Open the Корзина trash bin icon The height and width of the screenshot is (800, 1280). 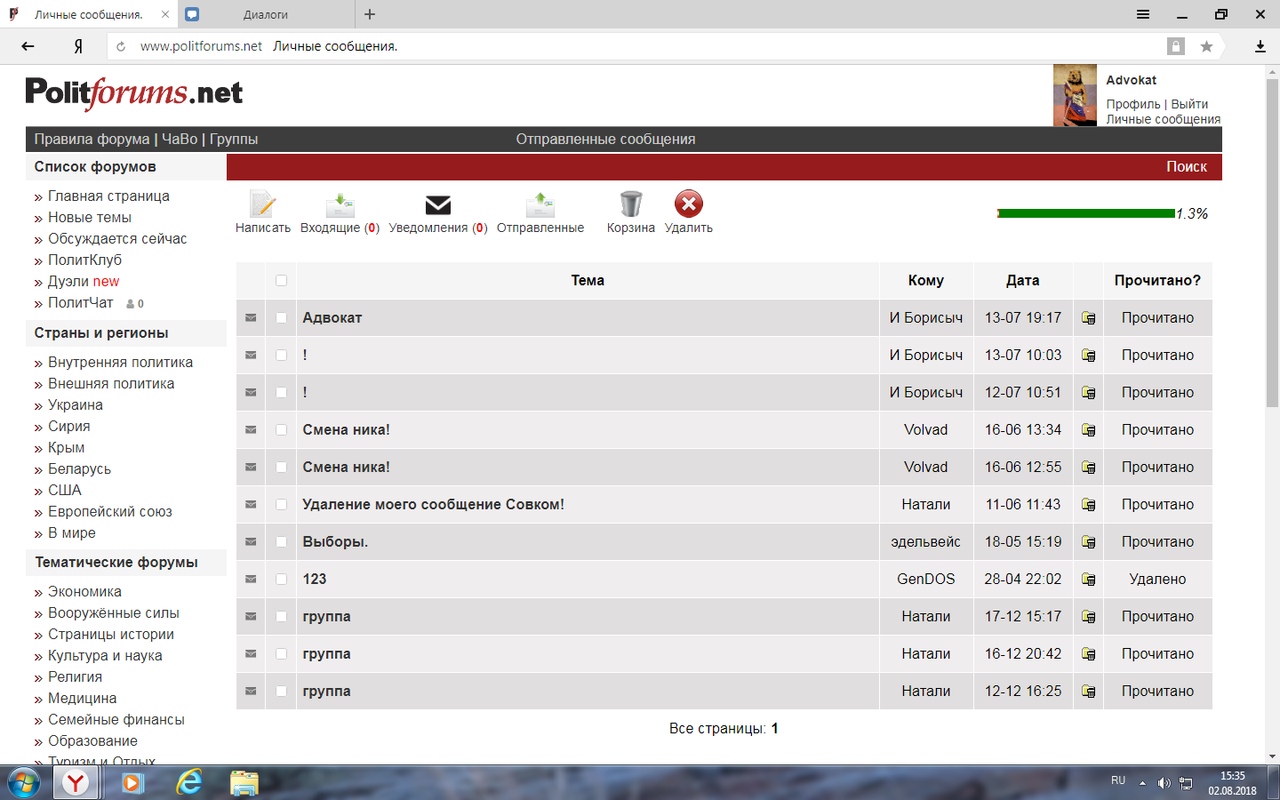point(631,205)
